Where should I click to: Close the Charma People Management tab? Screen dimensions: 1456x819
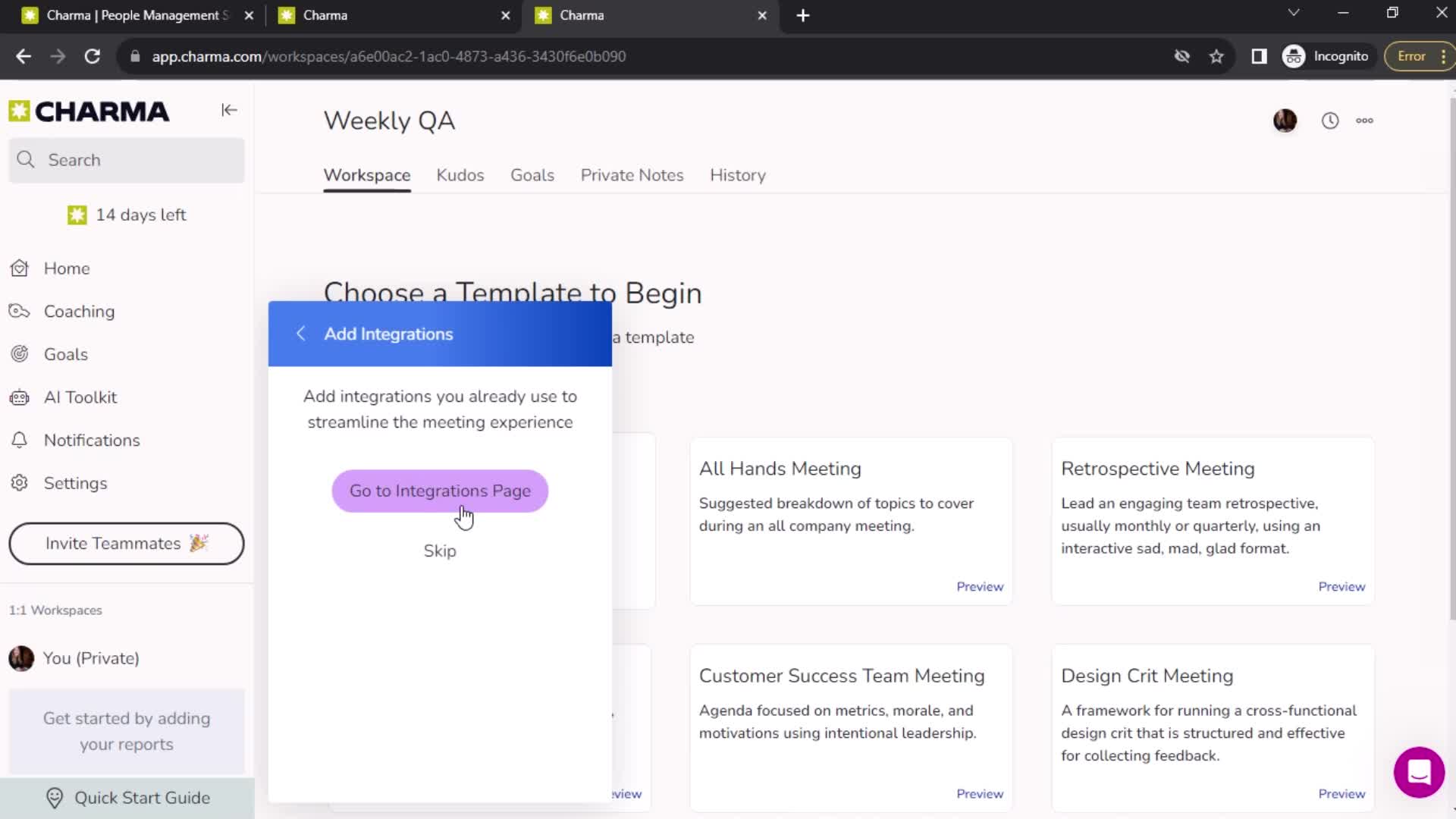pyautogui.click(x=249, y=15)
